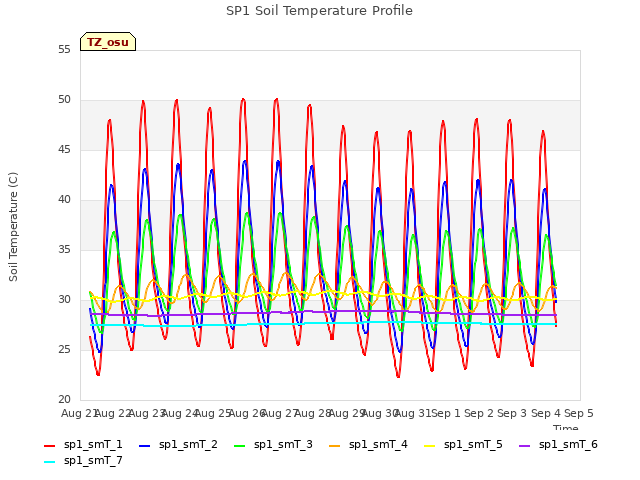Click the orange sp1_smT_4 legend swatch
The image size is (640, 480).
334,446
